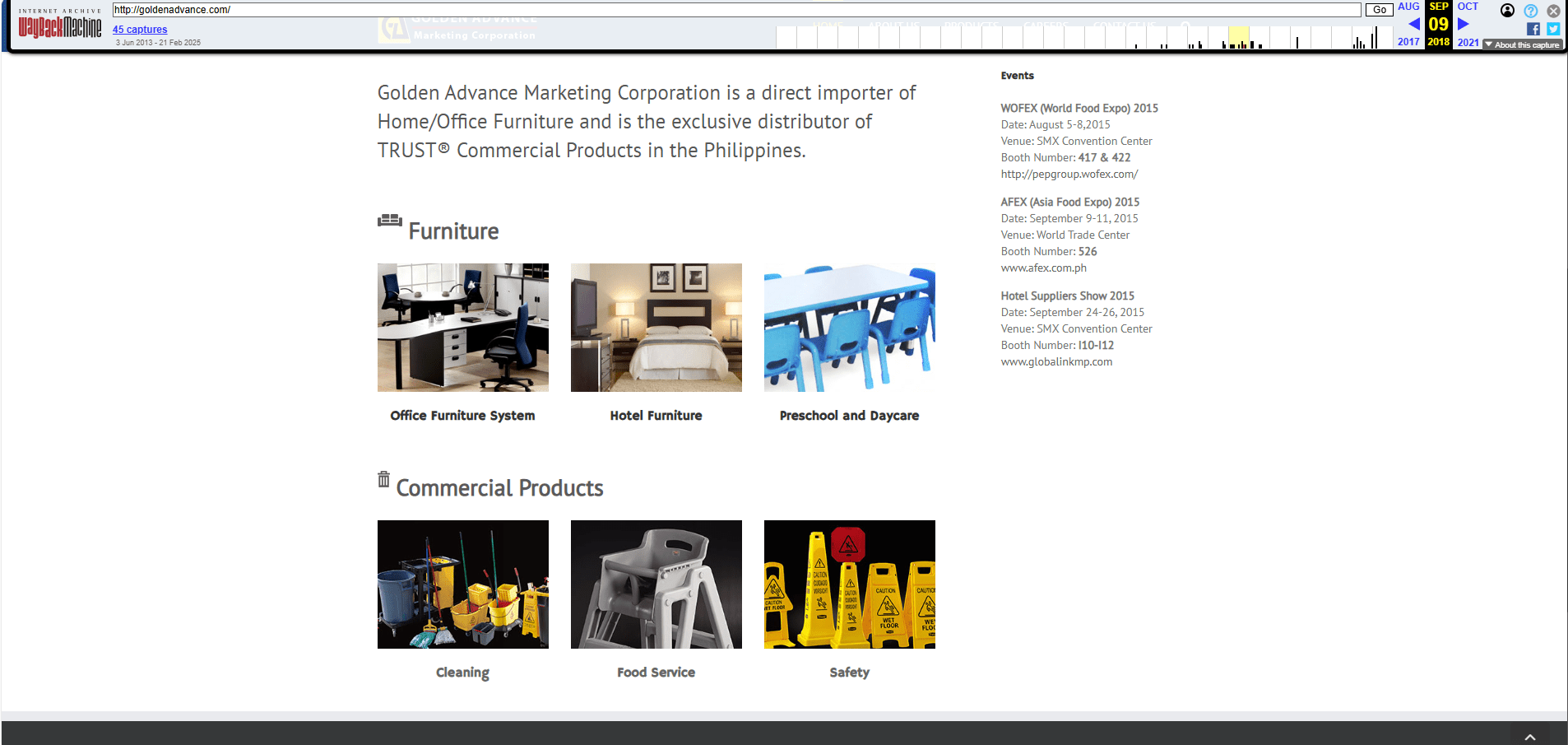The width and height of the screenshot is (1568, 745).
Task: Close the Wayback Machine toolbar
Action: click(1553, 11)
